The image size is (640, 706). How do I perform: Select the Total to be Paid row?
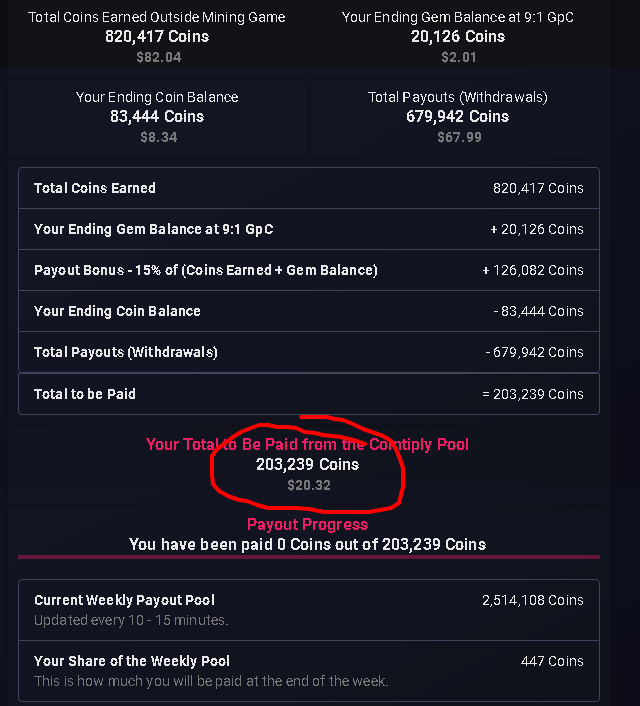click(308, 394)
